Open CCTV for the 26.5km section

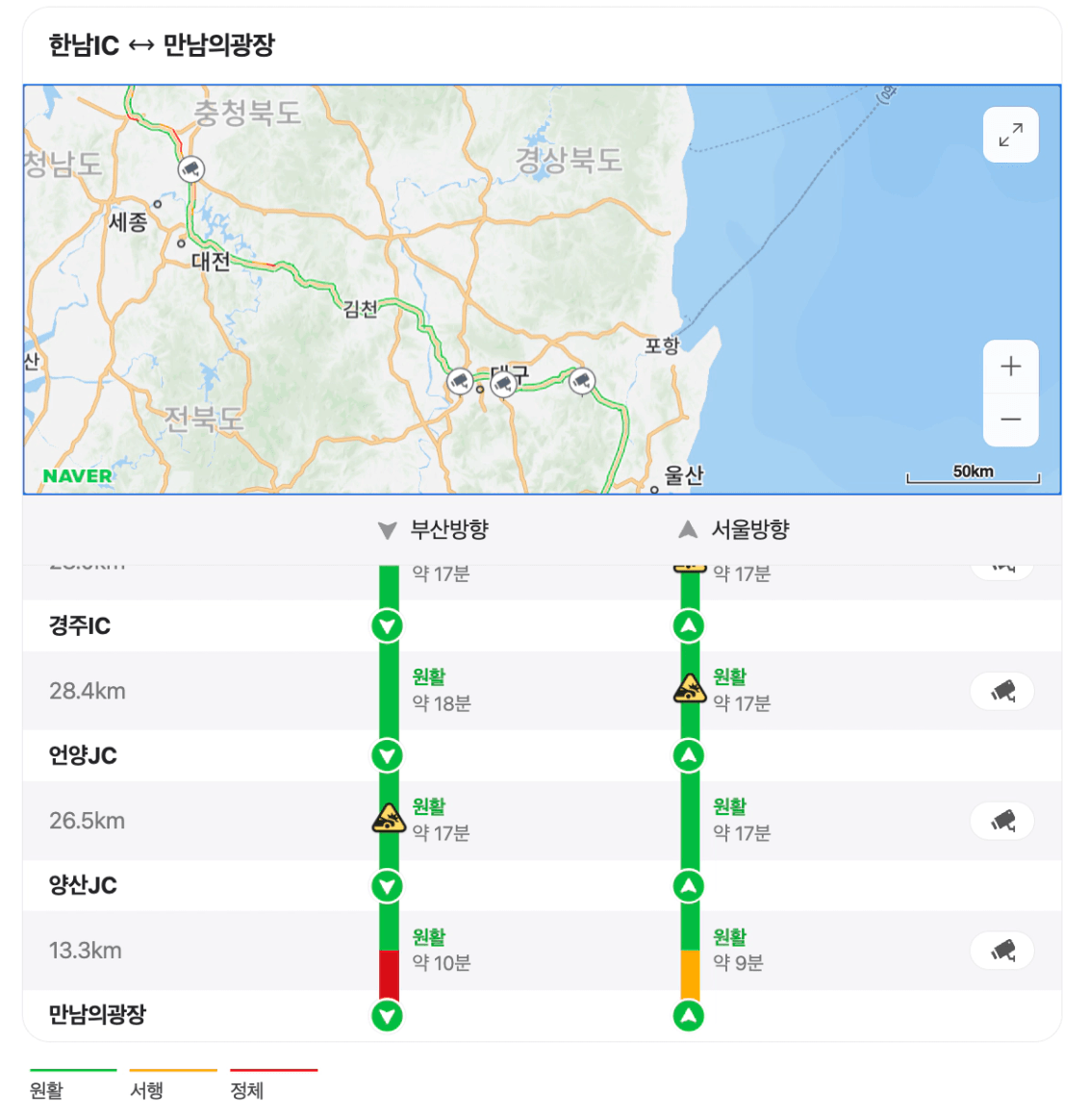click(x=1001, y=821)
